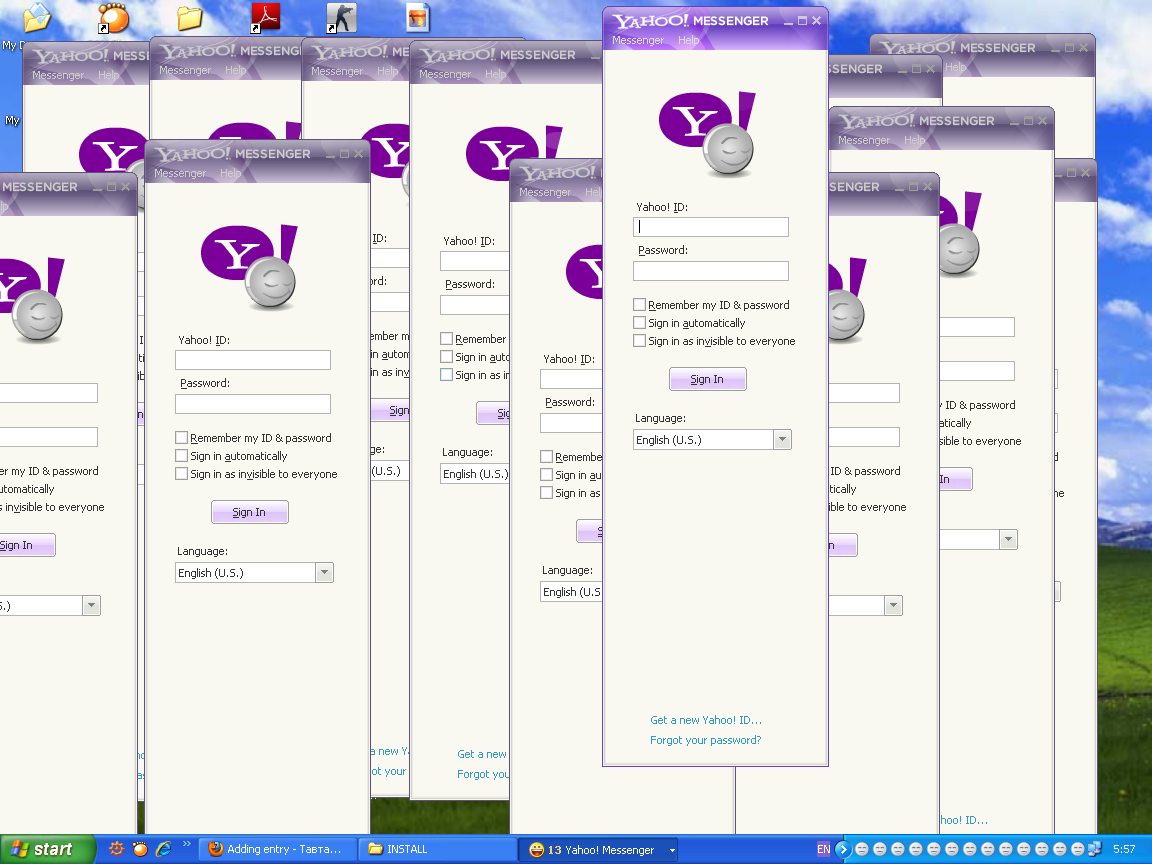
Task: Check 'Sign in as invisible to everyone' fully visible left window
Action: point(181,473)
